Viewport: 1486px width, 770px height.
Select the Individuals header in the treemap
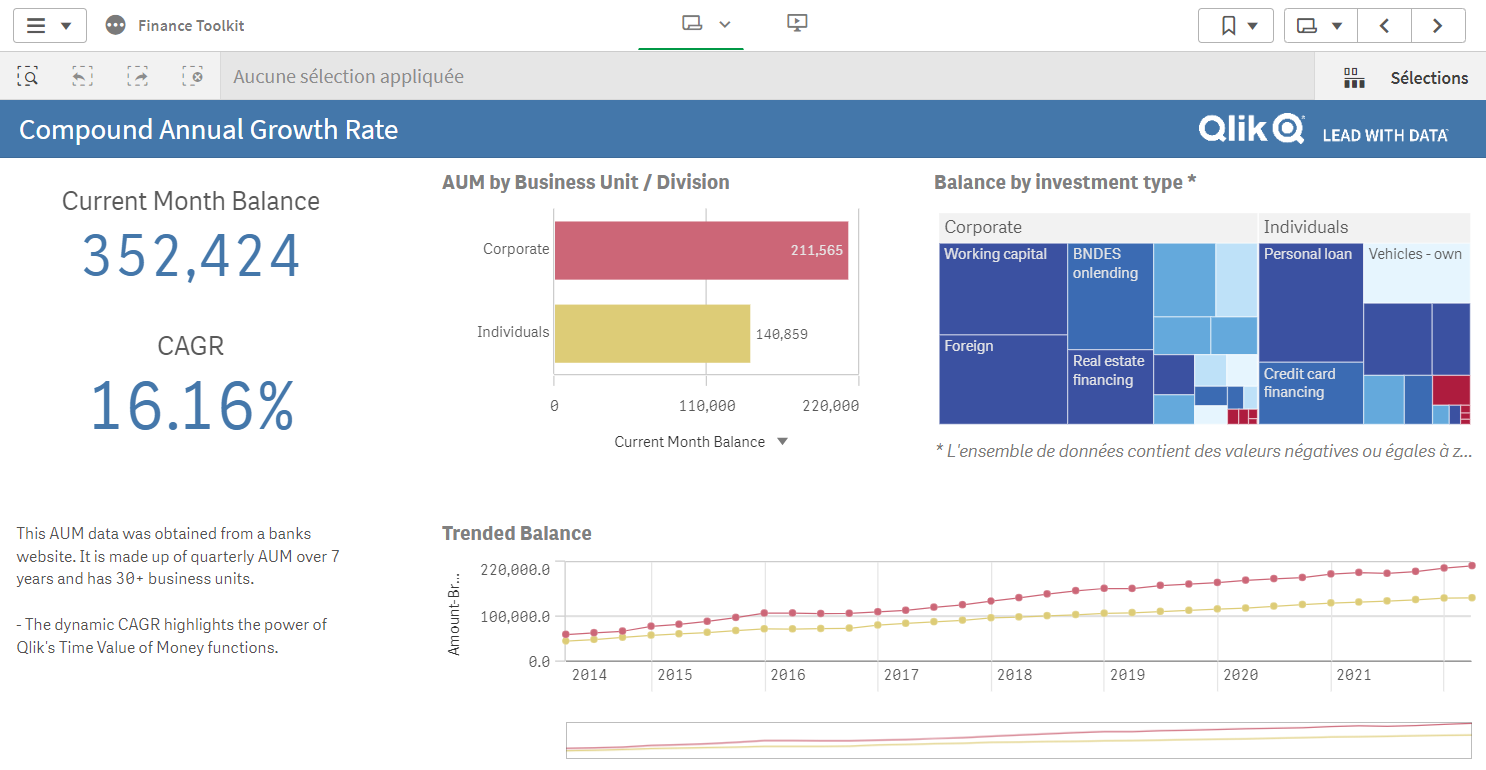(1307, 227)
